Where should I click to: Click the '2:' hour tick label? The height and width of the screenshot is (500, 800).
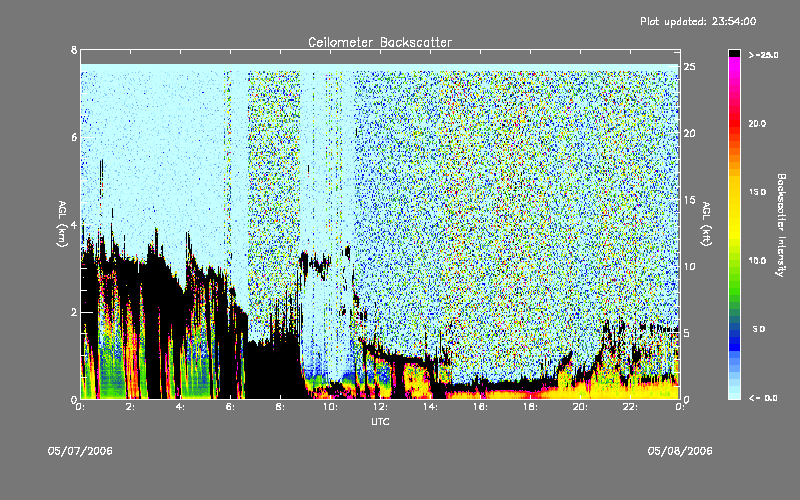pos(130,407)
